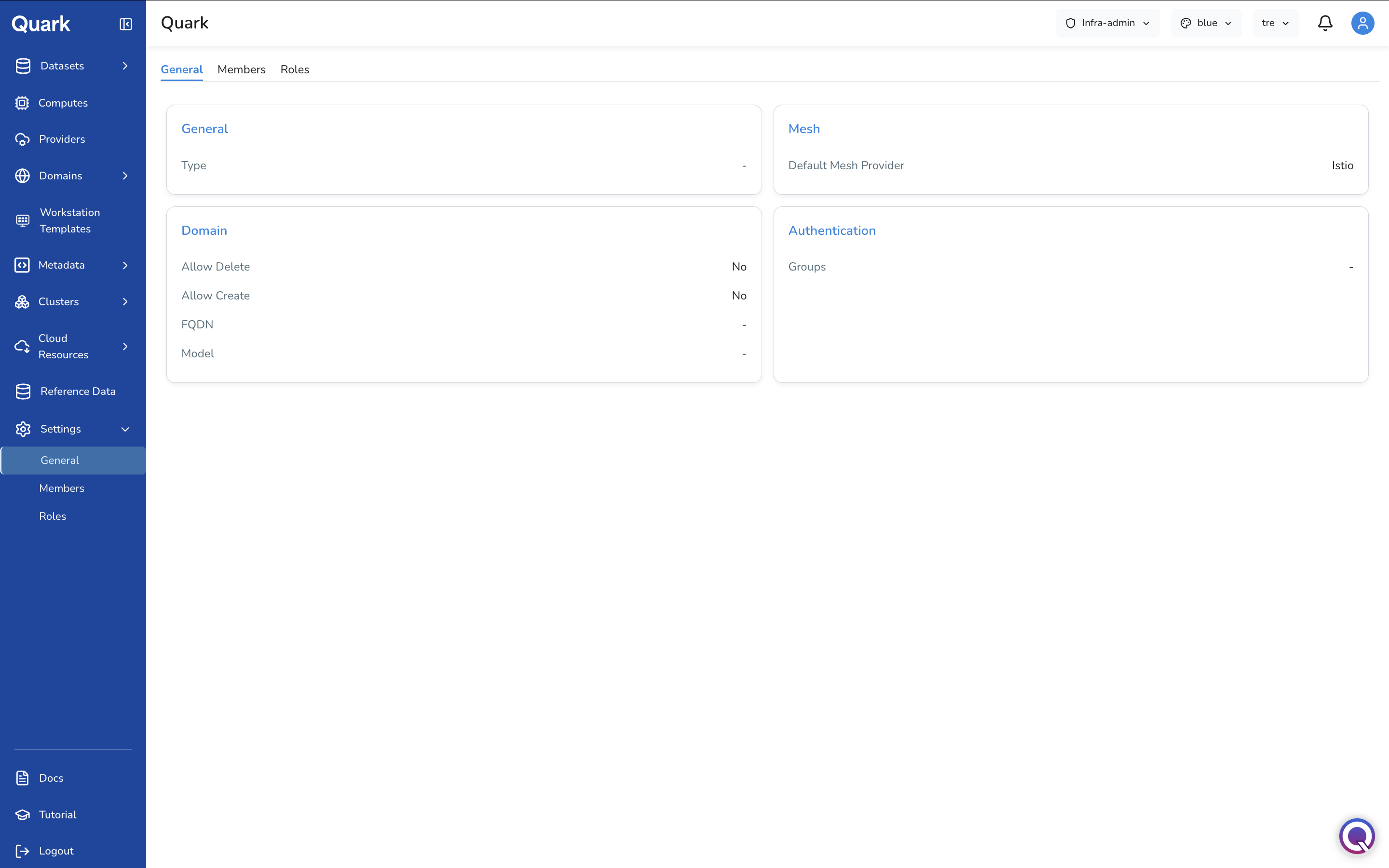Click the Mesh card heading

[x=803, y=129]
